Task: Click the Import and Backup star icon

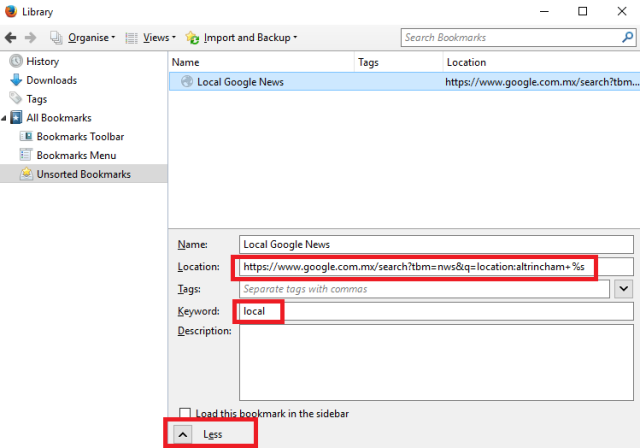Action: 192,38
